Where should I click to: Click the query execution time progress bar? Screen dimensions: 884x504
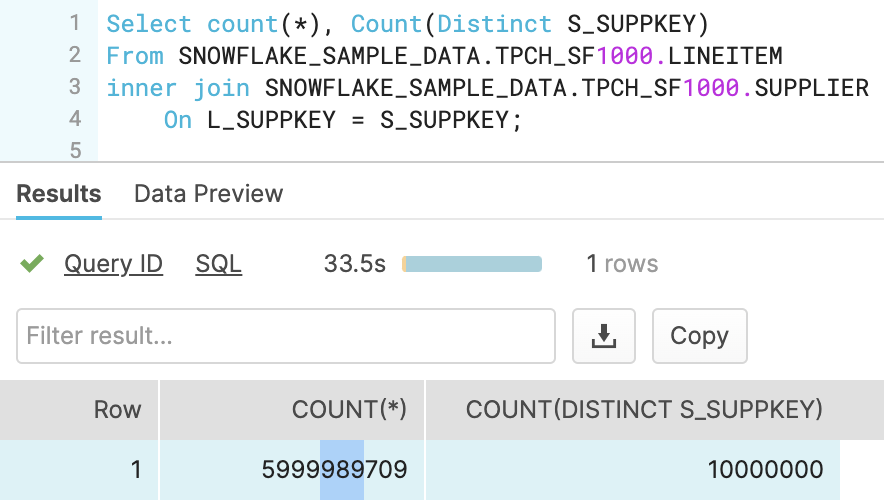coord(472,264)
